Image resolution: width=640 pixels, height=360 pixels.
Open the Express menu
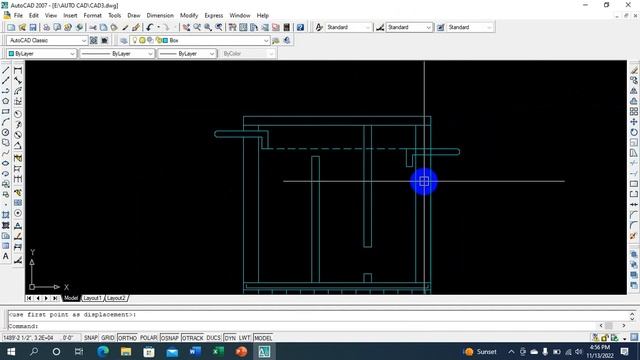pyautogui.click(x=214, y=16)
